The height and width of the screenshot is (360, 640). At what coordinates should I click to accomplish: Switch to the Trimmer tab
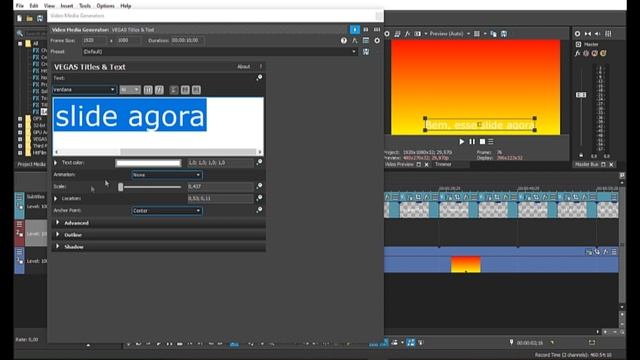[x=443, y=164]
